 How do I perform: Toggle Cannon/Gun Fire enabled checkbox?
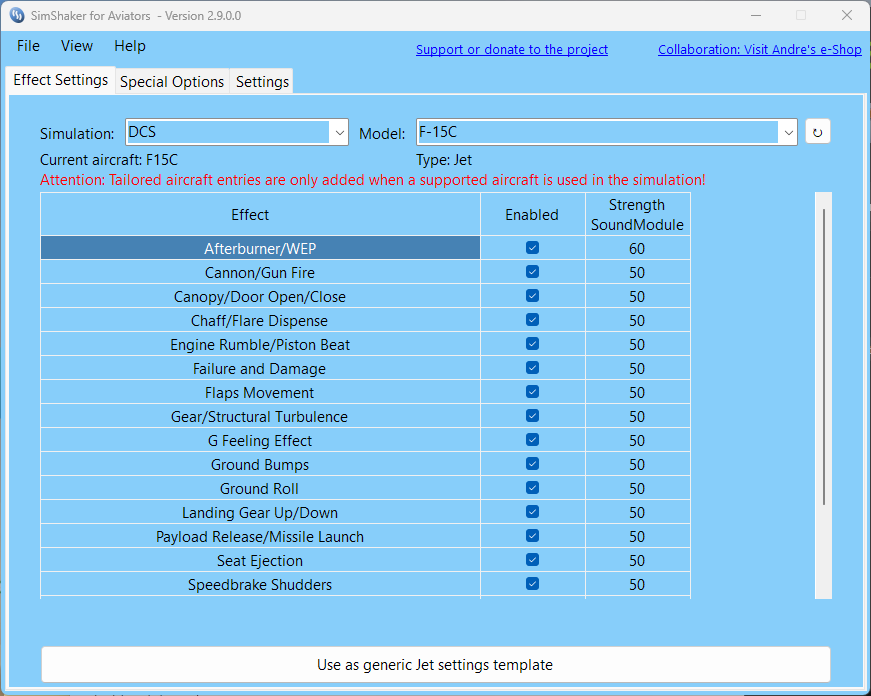point(532,272)
